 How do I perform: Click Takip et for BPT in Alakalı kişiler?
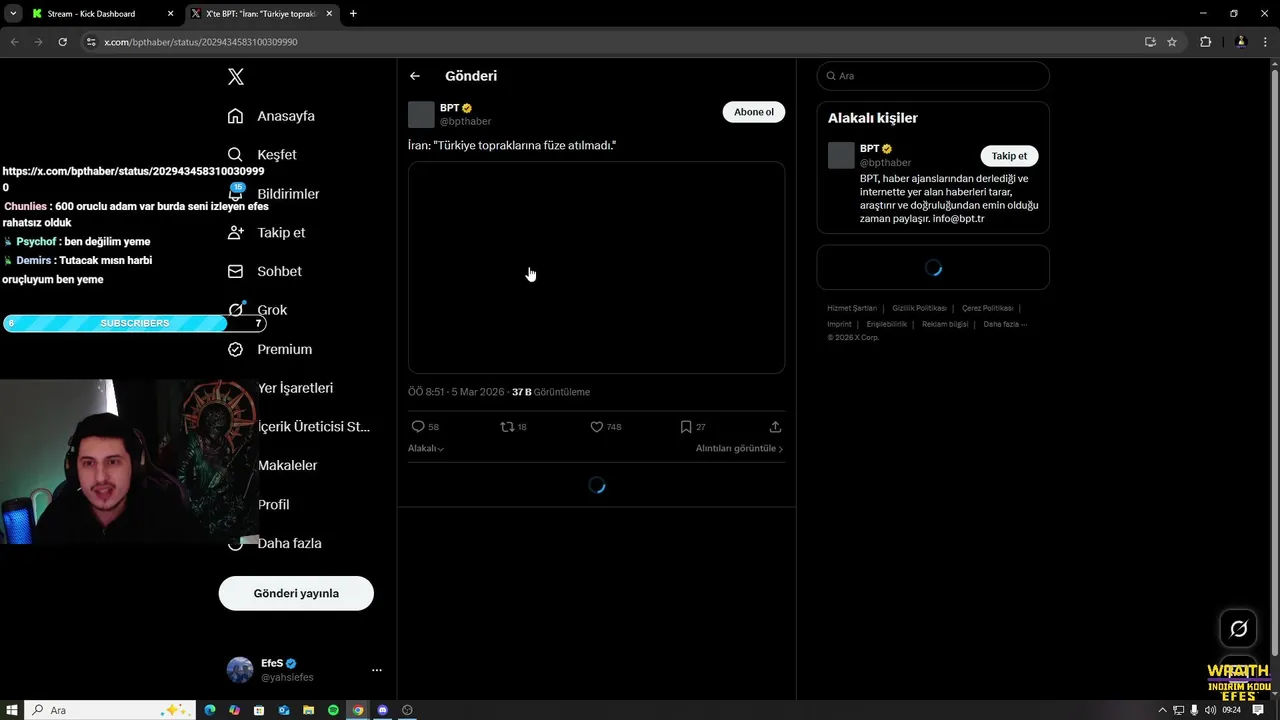point(1009,156)
